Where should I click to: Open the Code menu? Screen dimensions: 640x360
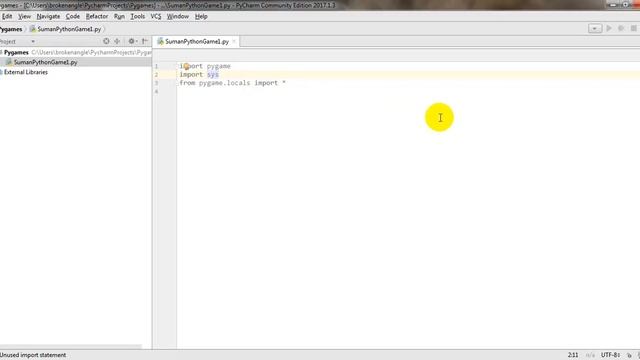pyautogui.click(x=73, y=16)
